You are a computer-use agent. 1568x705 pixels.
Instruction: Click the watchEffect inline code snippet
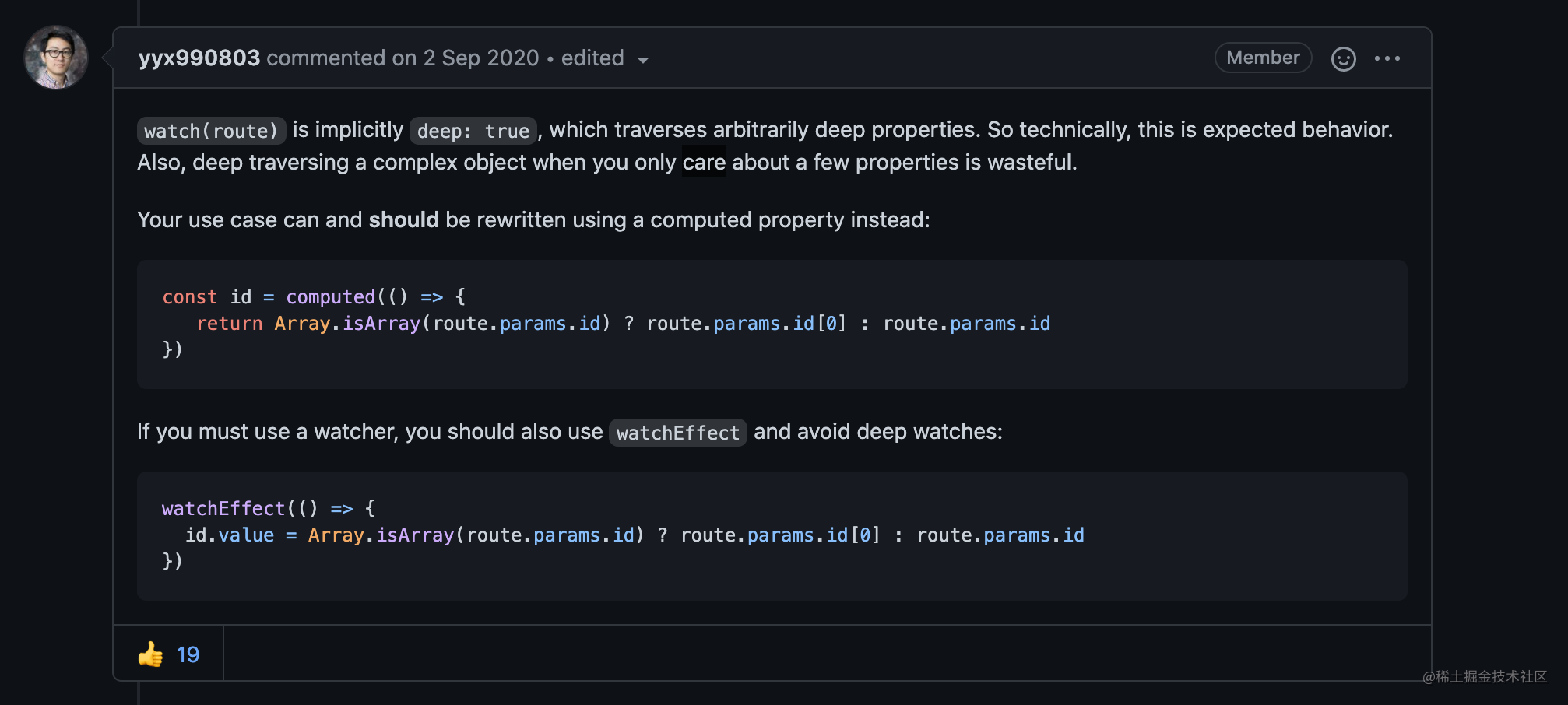(677, 433)
